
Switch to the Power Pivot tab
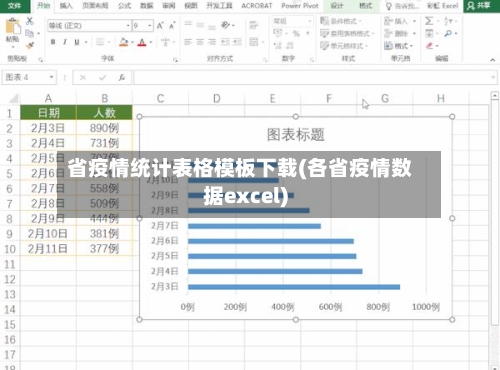click(x=300, y=6)
